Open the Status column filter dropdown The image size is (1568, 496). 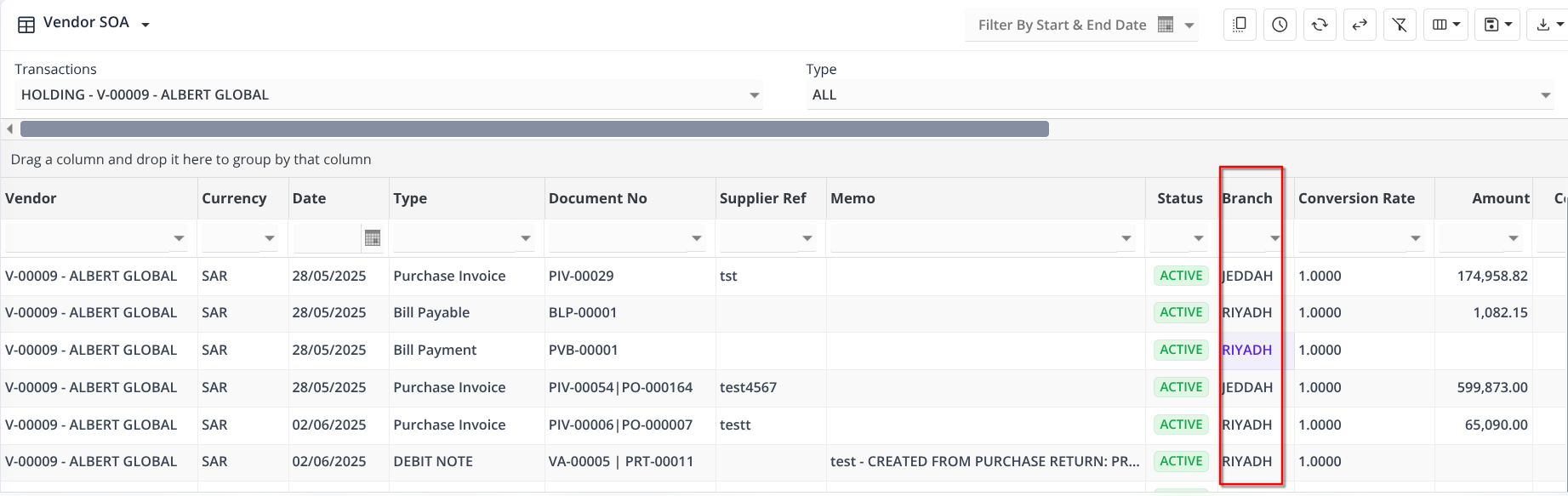(1198, 238)
